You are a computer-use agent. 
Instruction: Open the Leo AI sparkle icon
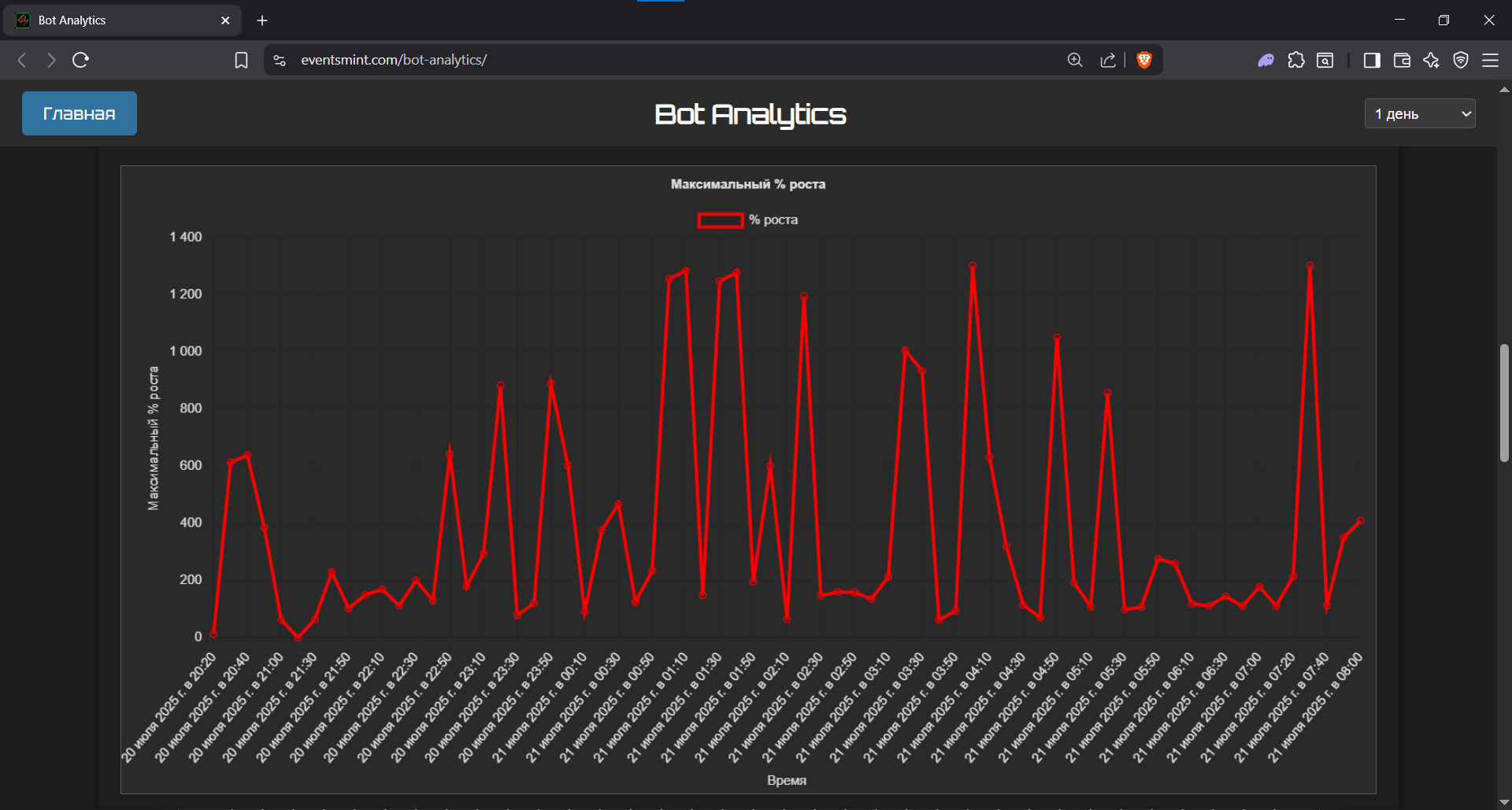pos(1431,60)
